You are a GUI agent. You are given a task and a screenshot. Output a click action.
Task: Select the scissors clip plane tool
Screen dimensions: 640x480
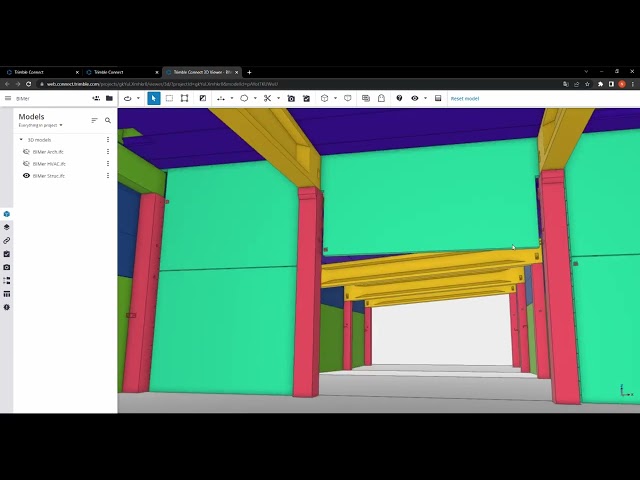pos(267,98)
